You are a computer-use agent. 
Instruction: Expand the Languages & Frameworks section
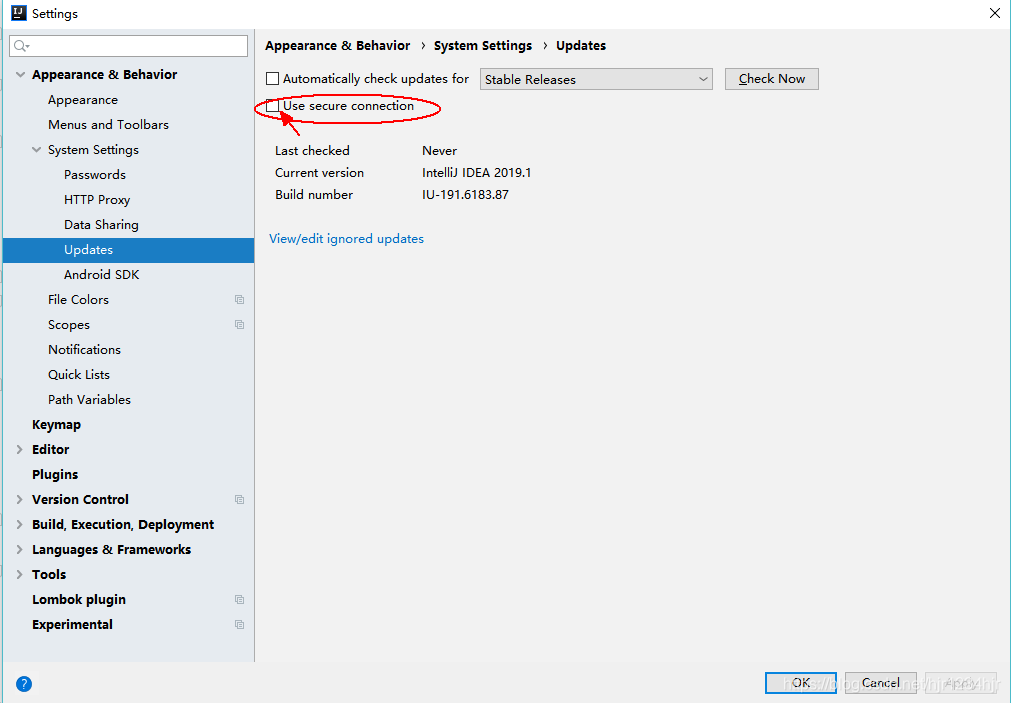click(19, 550)
